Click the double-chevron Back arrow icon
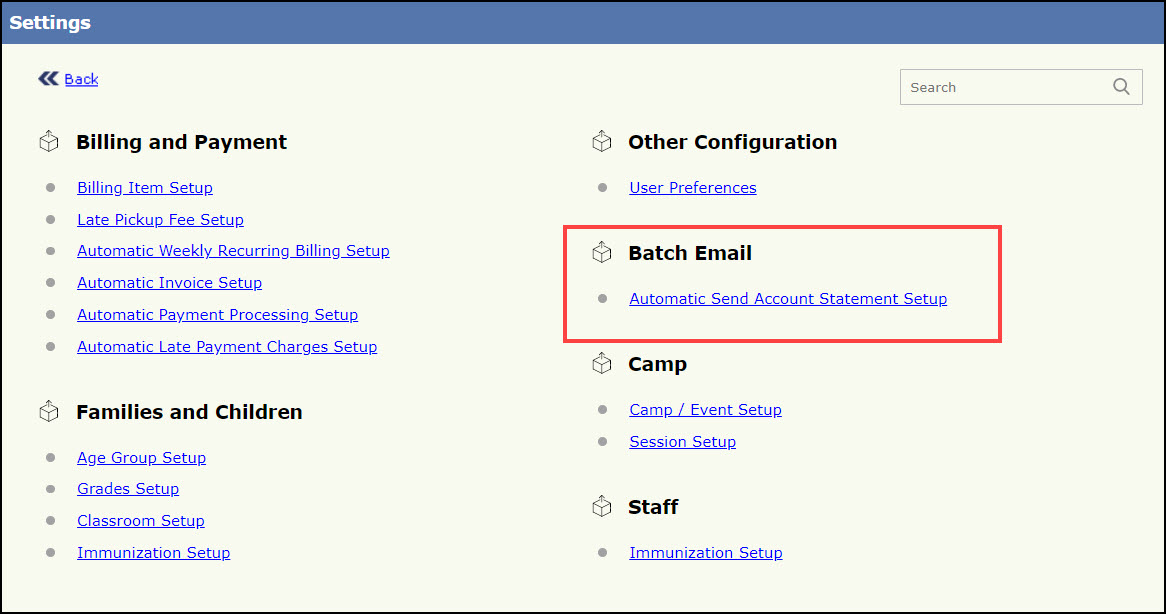Image resolution: width=1166 pixels, height=614 pixels. click(x=48, y=78)
